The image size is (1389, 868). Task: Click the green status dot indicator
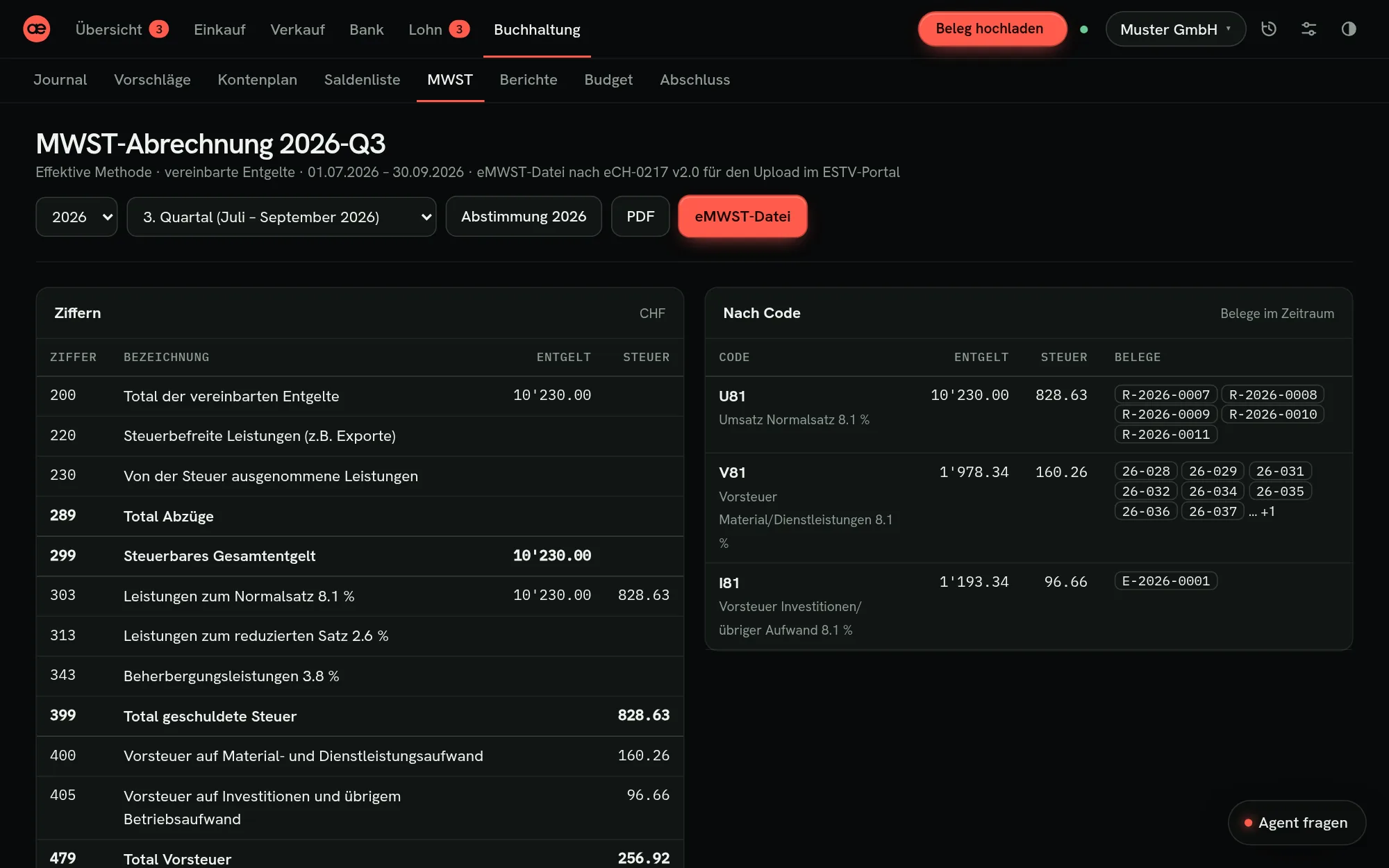[1084, 29]
